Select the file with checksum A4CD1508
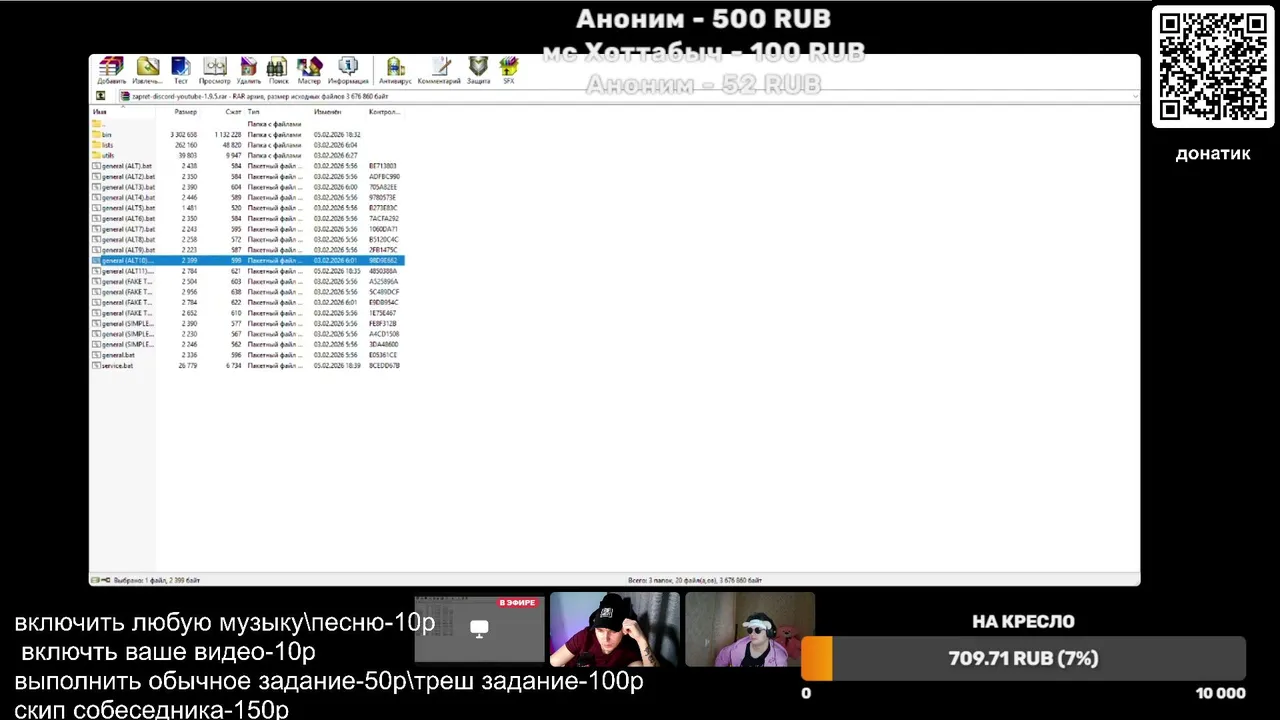Viewport: 1280px width, 720px height. point(246,334)
